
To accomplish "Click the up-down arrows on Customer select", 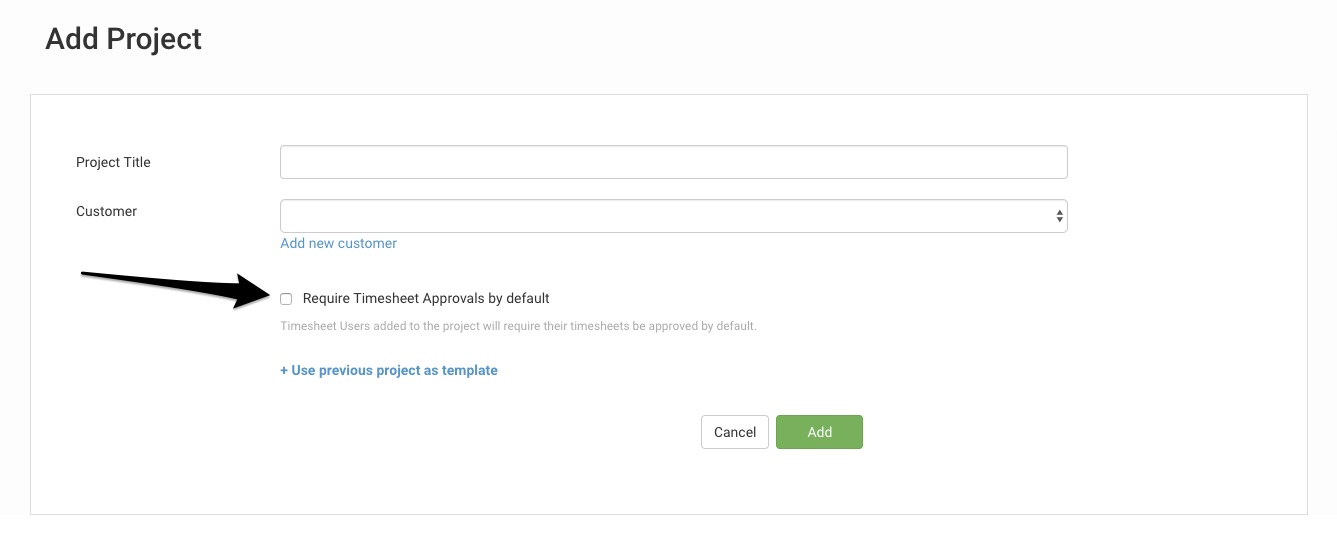I will pos(1059,216).
